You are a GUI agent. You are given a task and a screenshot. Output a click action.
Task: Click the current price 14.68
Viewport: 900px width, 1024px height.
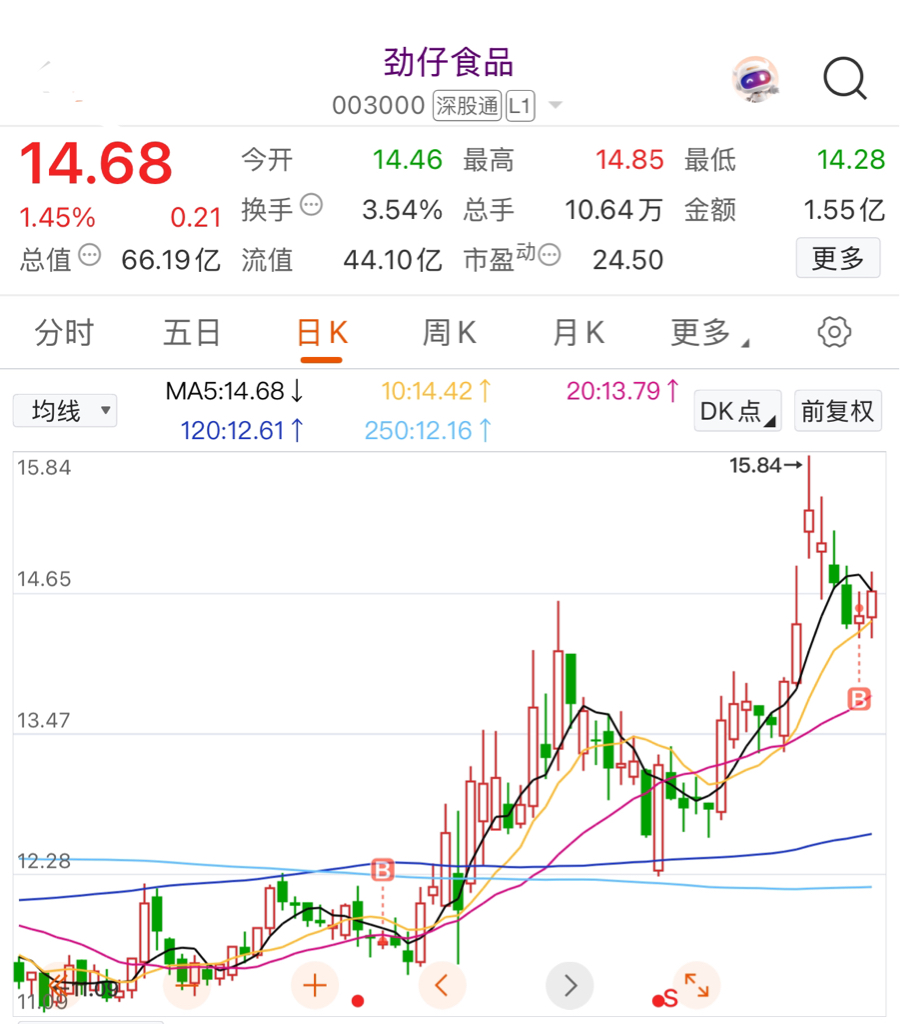[x=96, y=163]
